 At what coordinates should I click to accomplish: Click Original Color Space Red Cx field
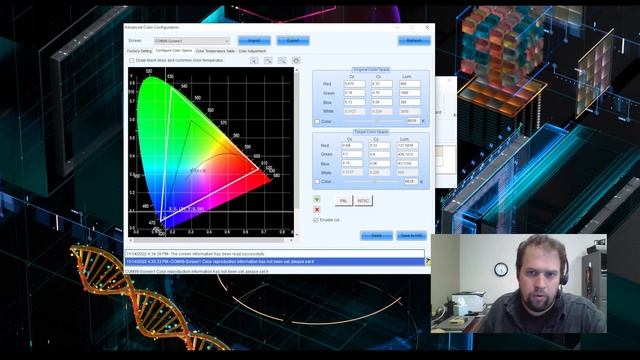point(354,84)
